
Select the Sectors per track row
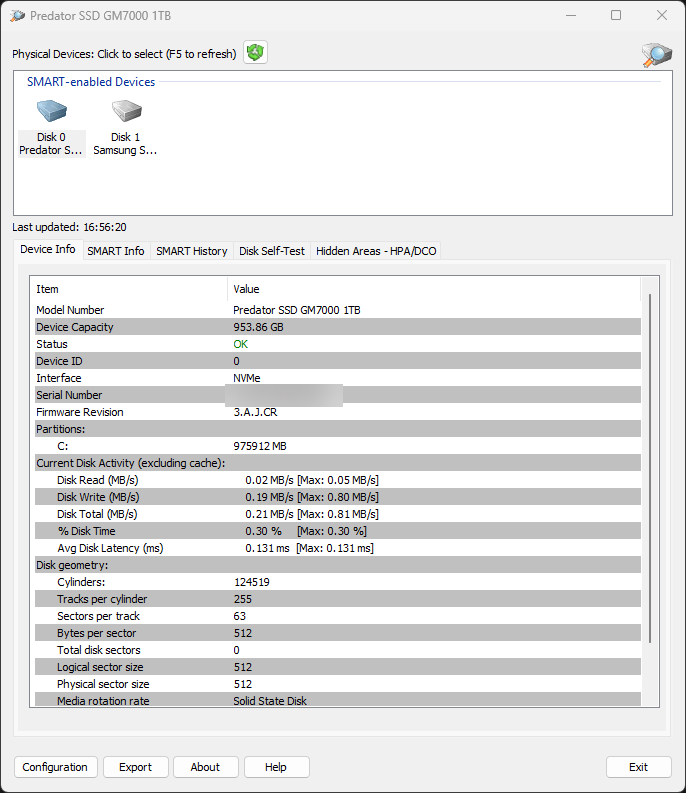coord(337,616)
